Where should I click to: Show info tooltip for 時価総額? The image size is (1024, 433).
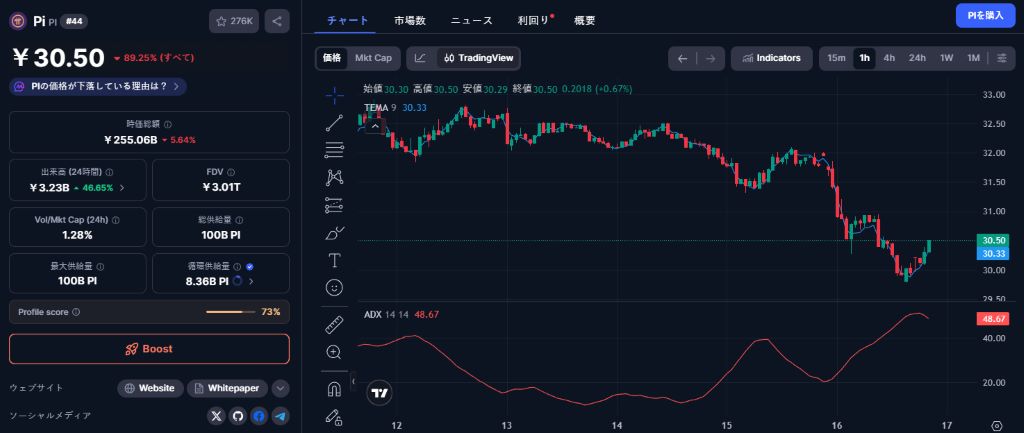click(168, 124)
